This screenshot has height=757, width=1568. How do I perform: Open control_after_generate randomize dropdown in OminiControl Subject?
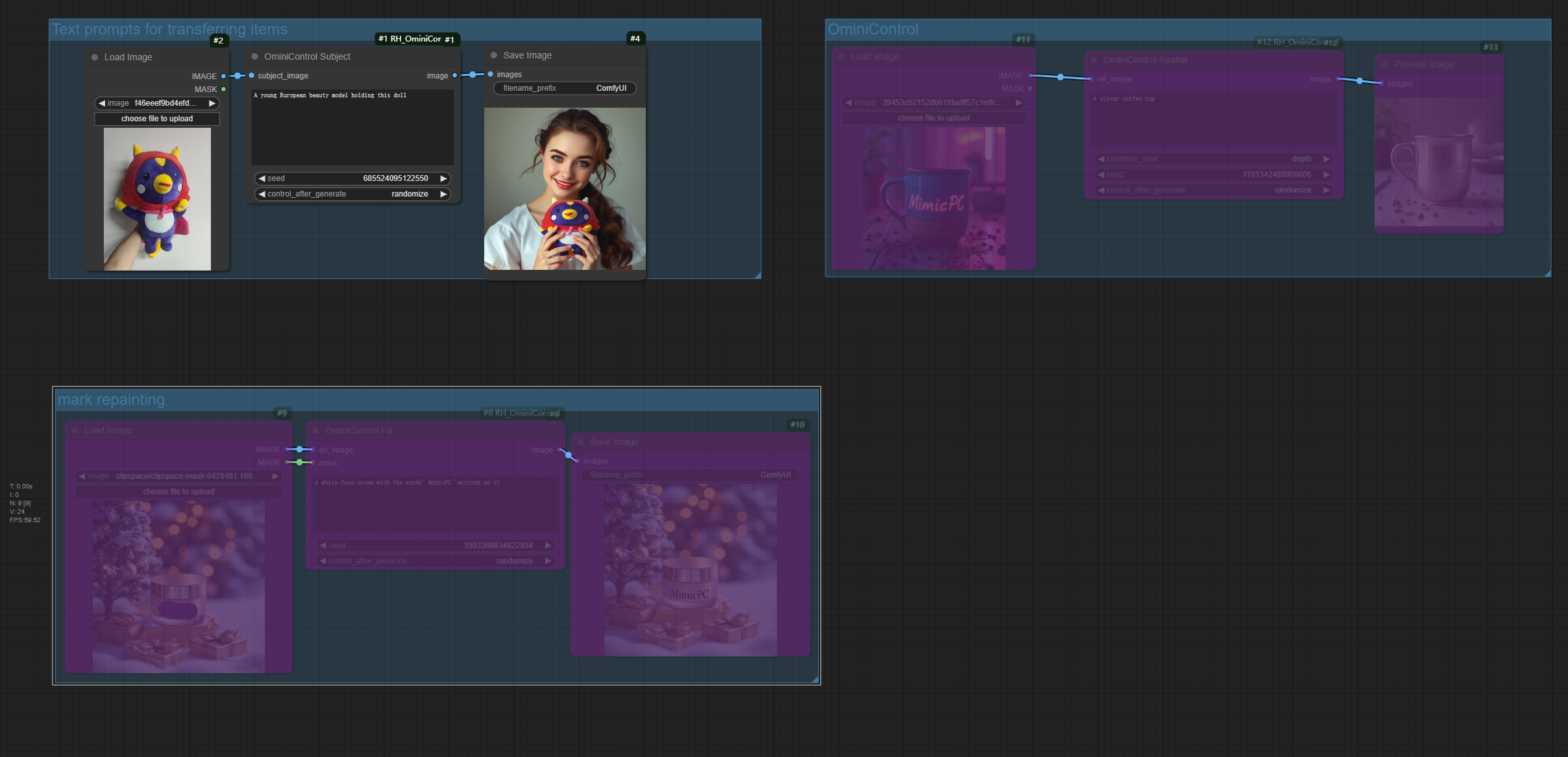tap(352, 194)
